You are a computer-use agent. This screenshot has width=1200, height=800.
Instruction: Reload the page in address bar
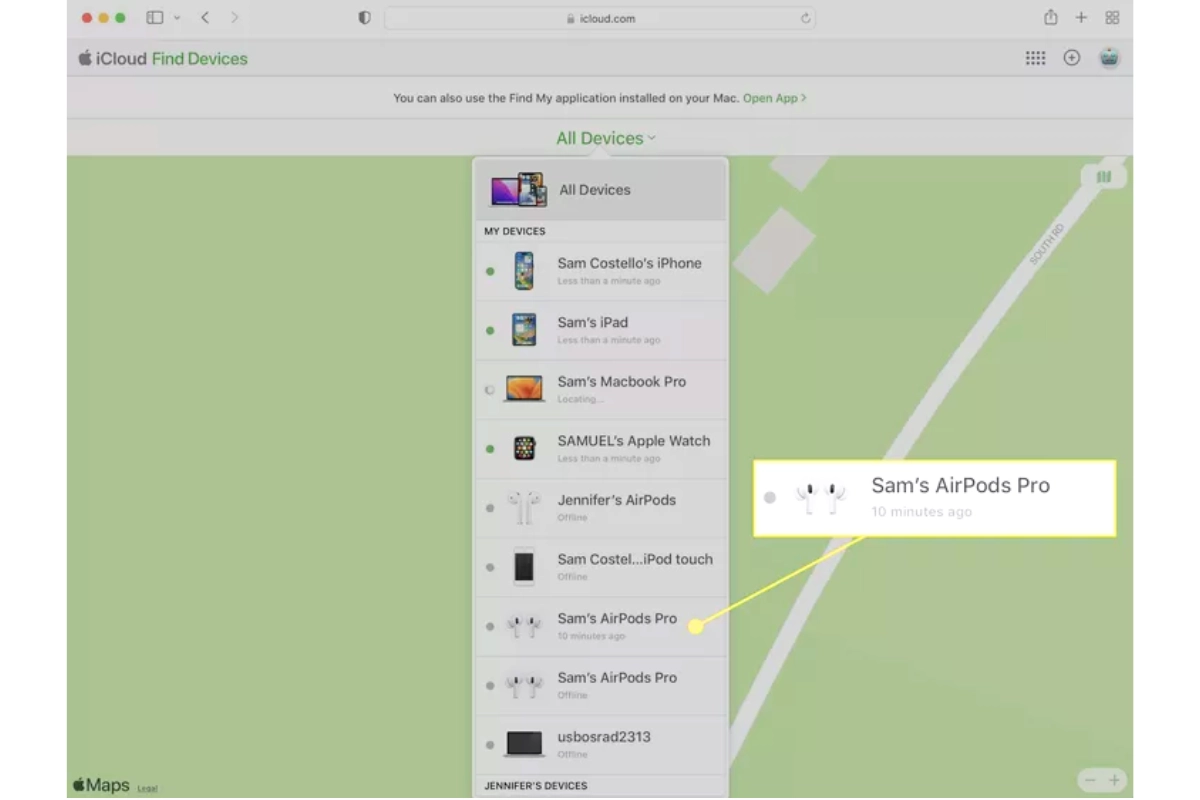(805, 18)
